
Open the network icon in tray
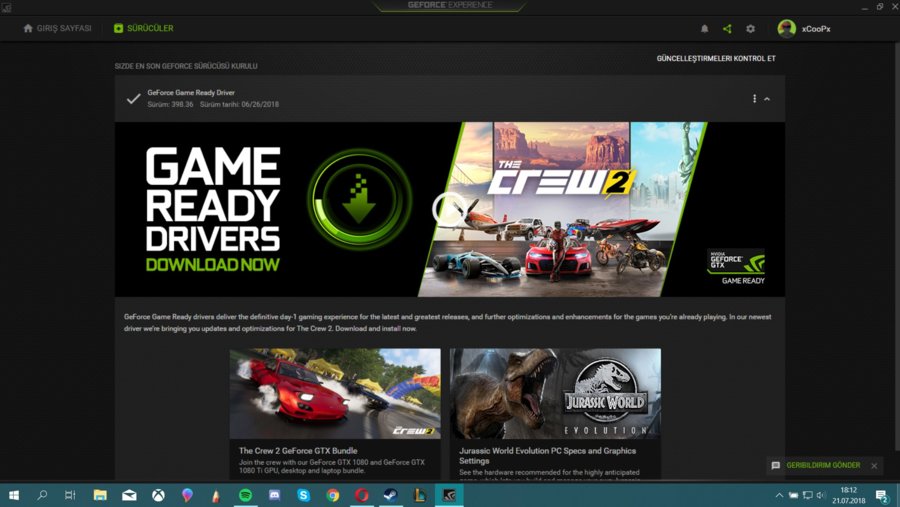807,495
